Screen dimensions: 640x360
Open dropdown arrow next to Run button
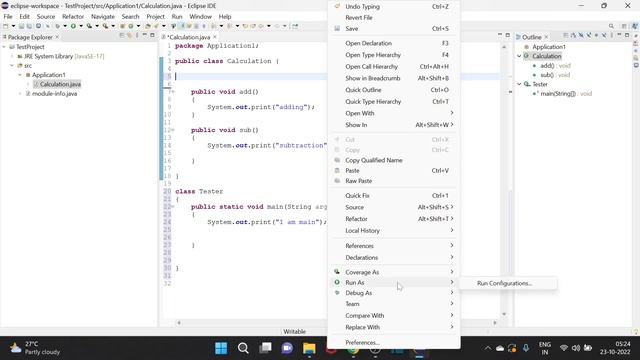click(x=80, y=26)
